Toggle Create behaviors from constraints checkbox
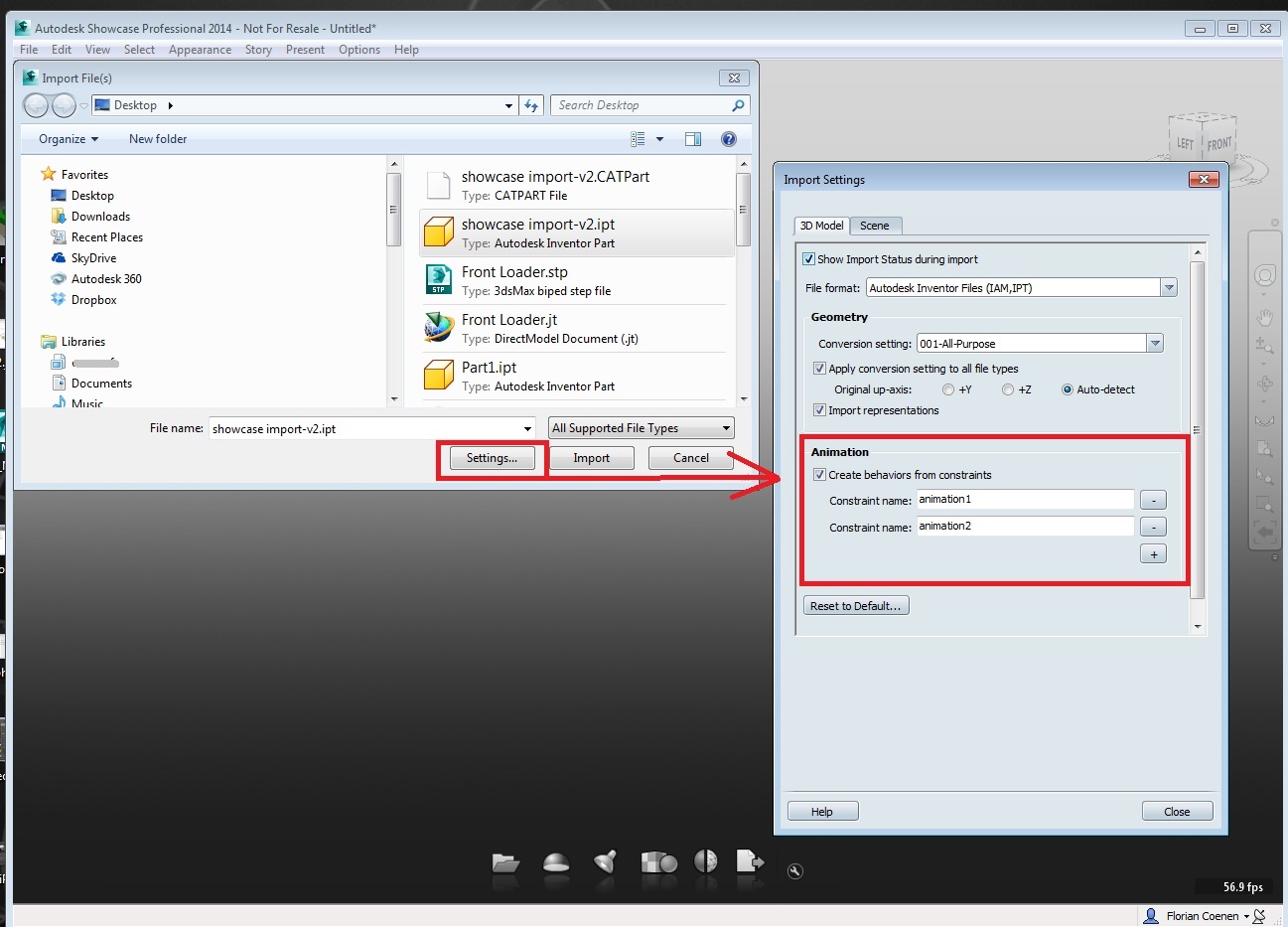The width and height of the screenshot is (1288, 927). (x=819, y=475)
